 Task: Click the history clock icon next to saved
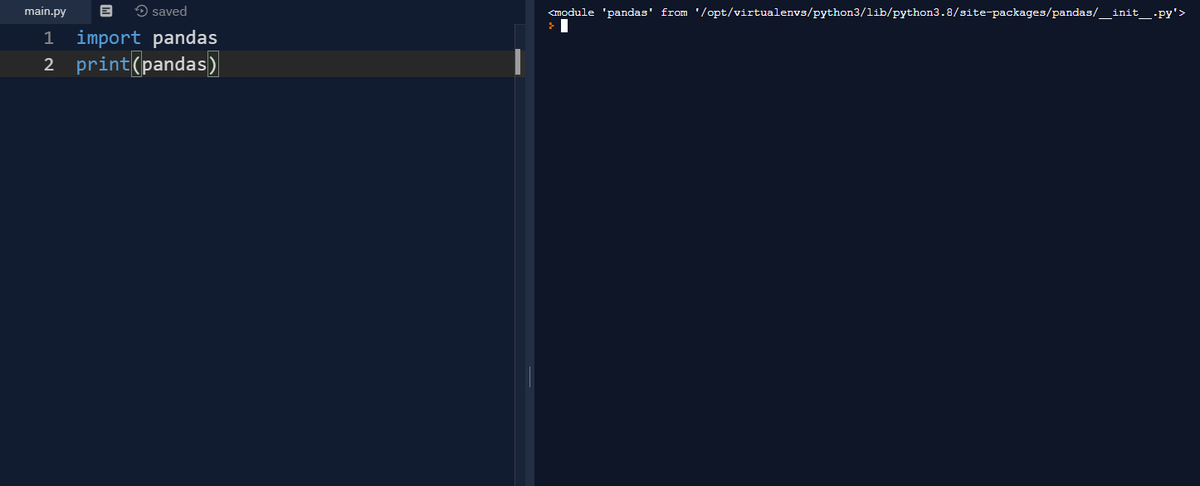[x=141, y=12]
